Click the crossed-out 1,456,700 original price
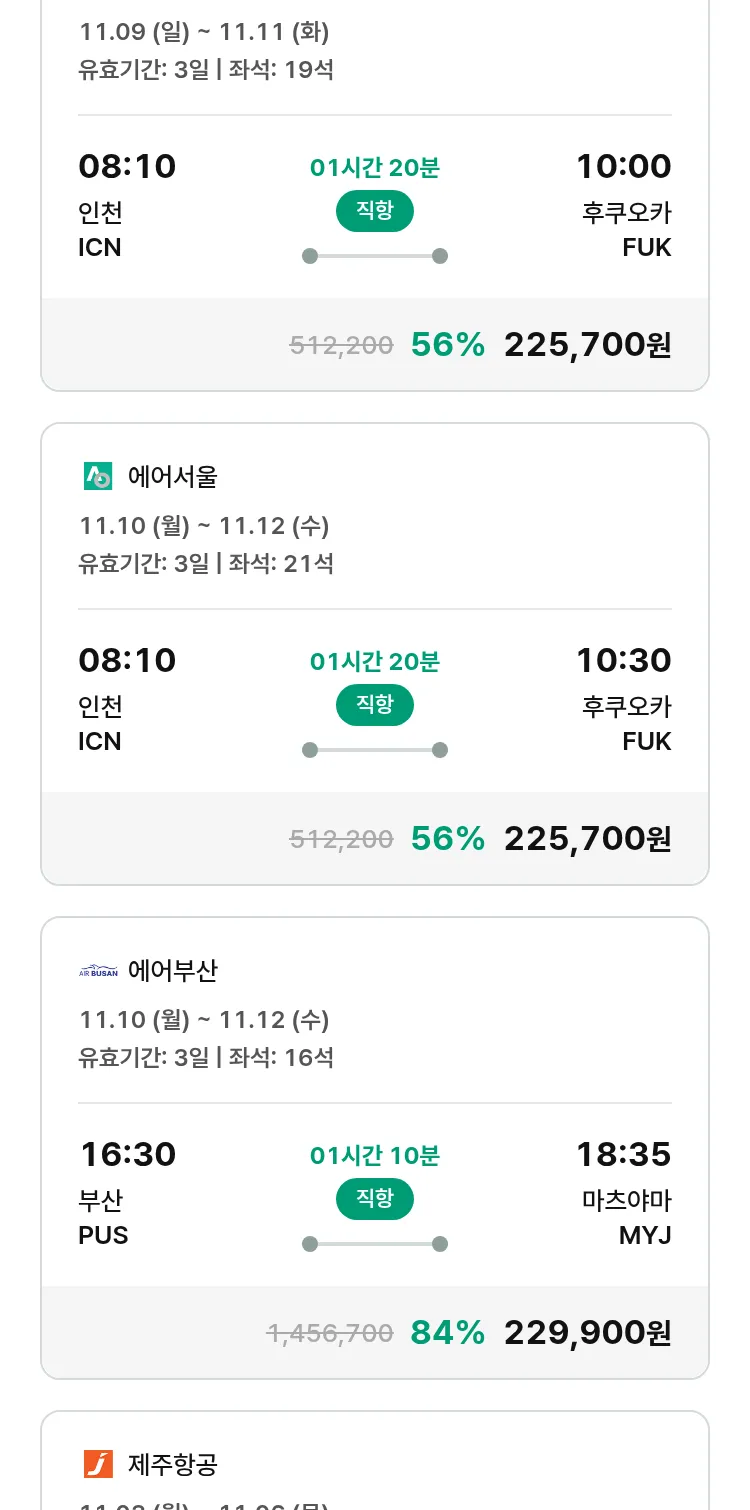This screenshot has height=1510, width=750. click(x=329, y=1334)
